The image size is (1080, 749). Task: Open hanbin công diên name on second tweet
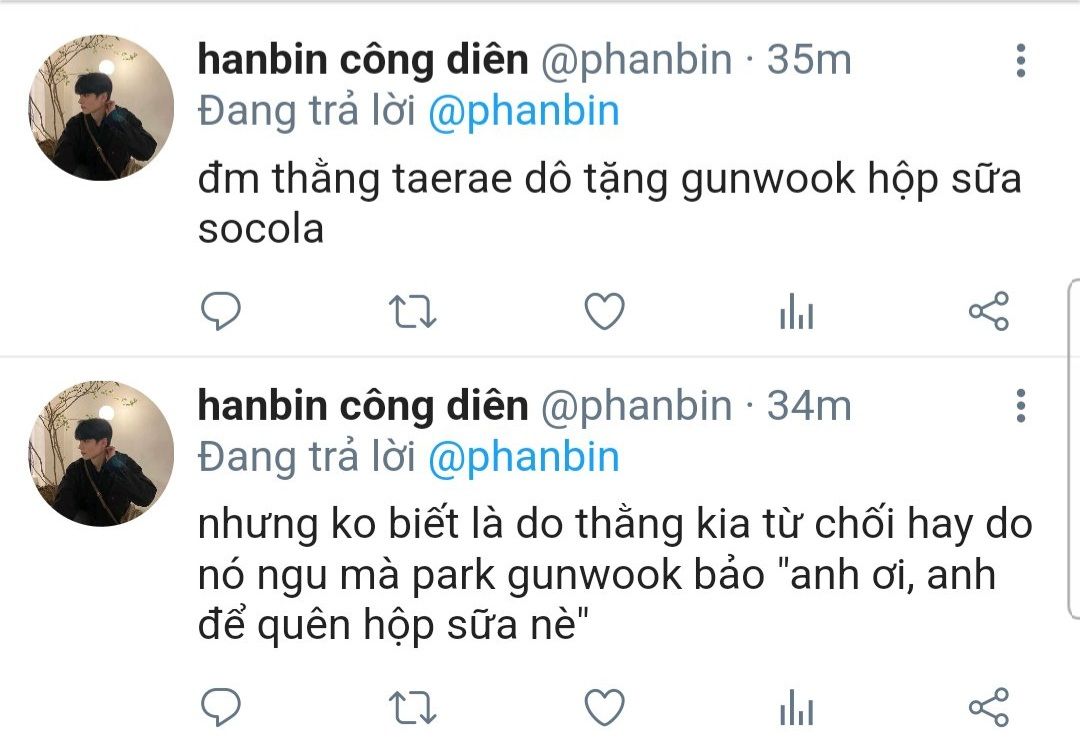coord(363,405)
